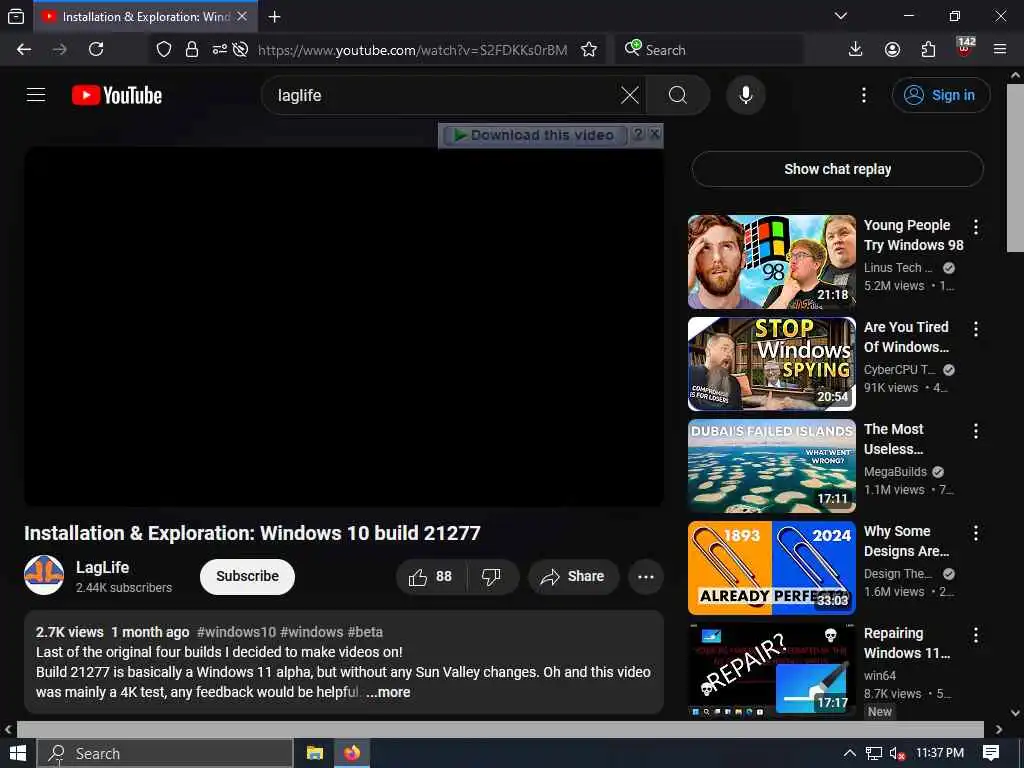Open options for Why Some Designs Are video

[976, 533]
